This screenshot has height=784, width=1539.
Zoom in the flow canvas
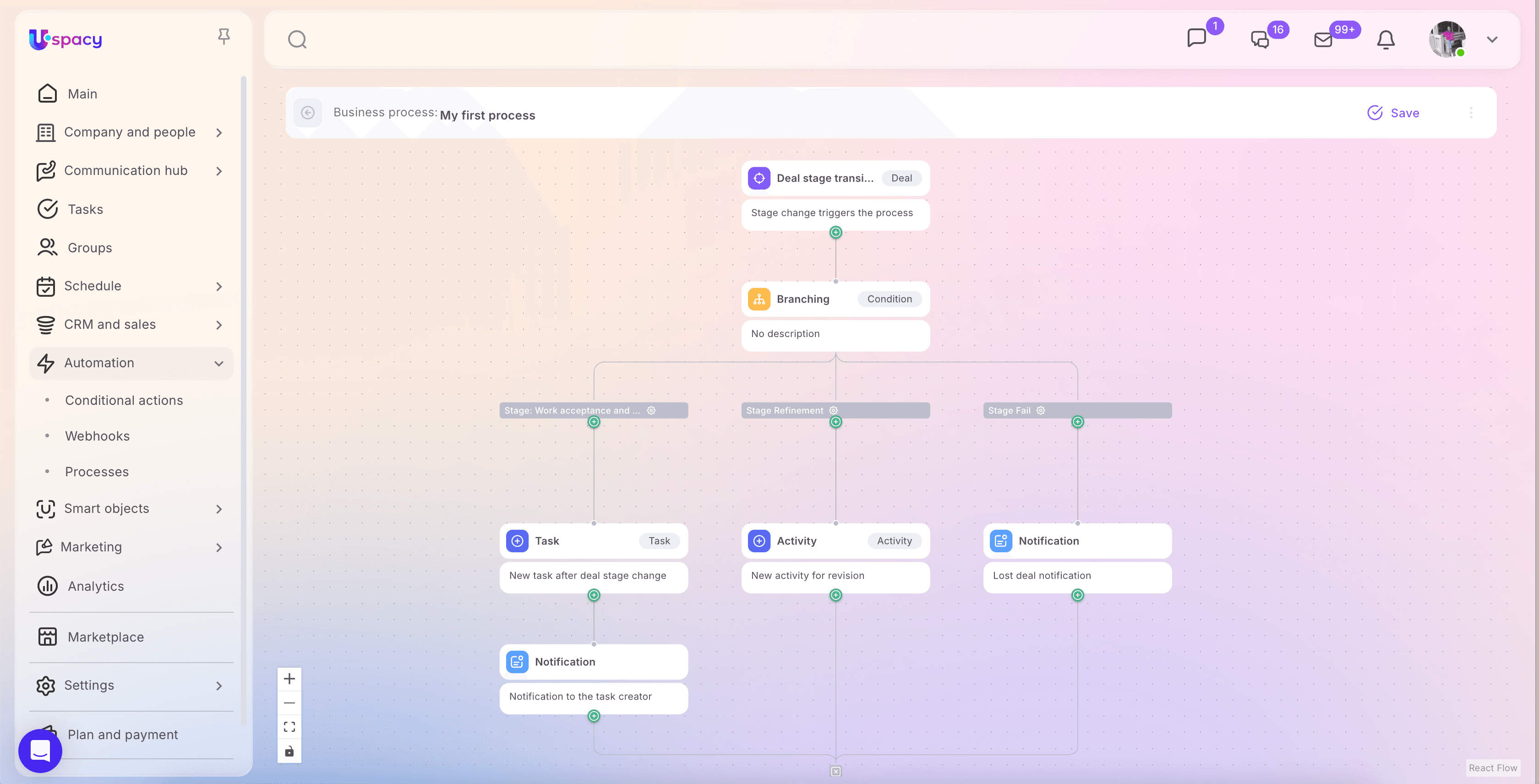tap(289, 679)
